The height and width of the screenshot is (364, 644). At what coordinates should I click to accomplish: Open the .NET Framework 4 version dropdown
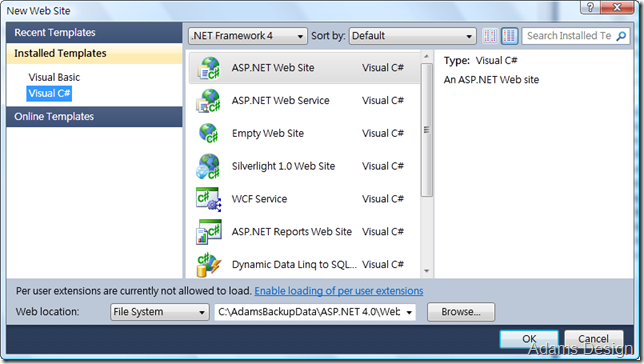248,36
